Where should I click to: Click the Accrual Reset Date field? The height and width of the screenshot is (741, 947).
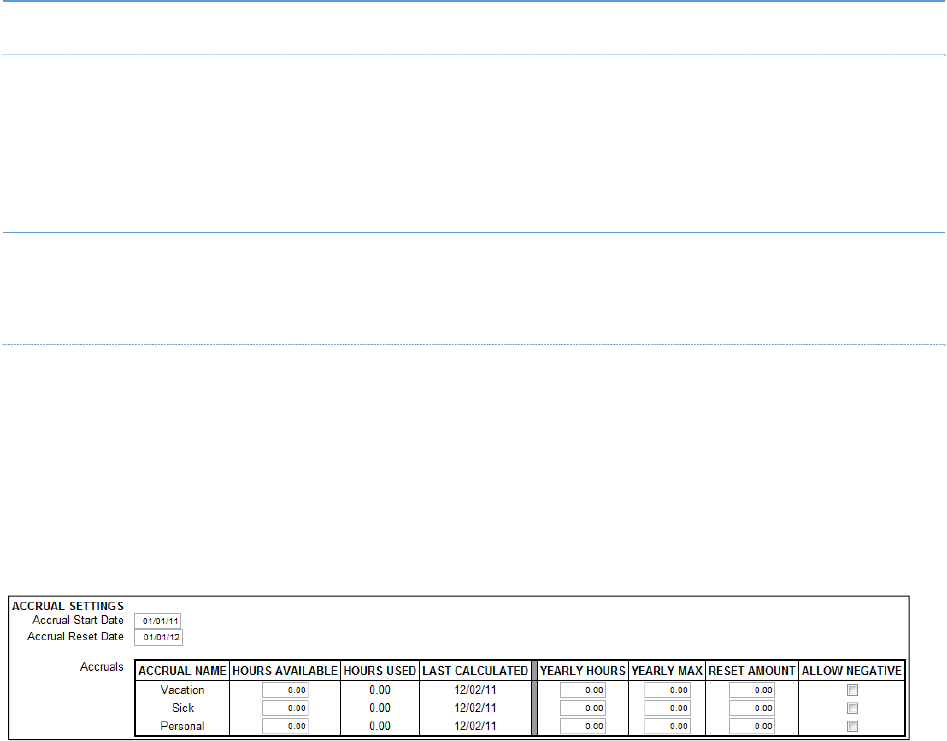click(158, 637)
